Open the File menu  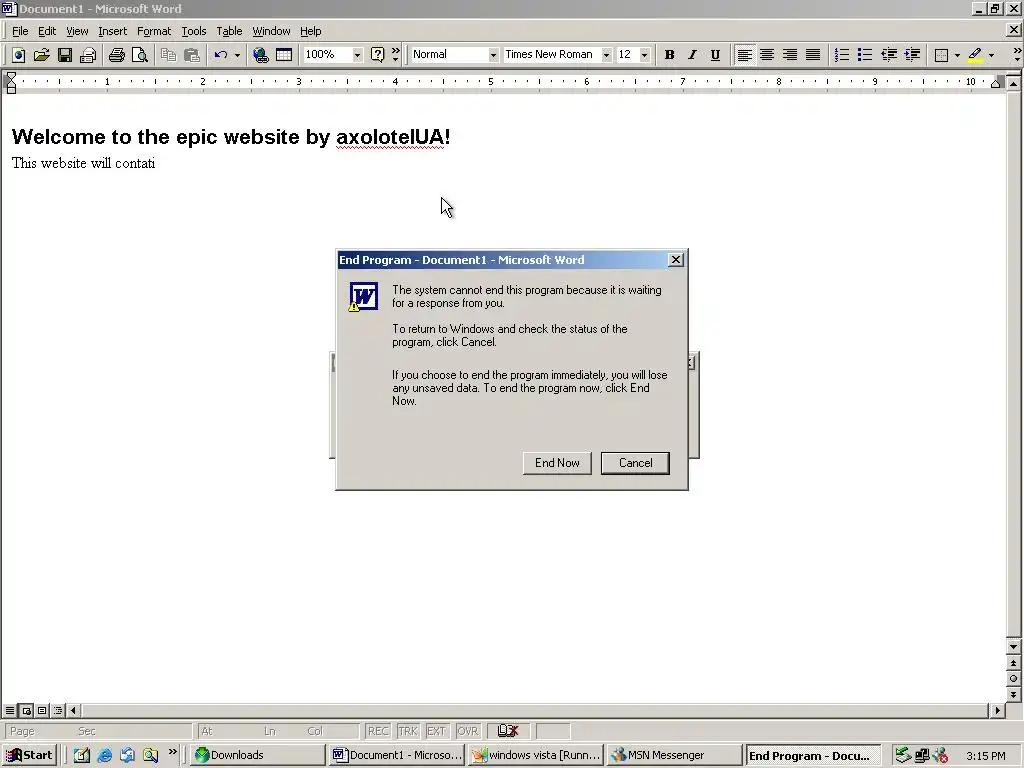pos(20,31)
